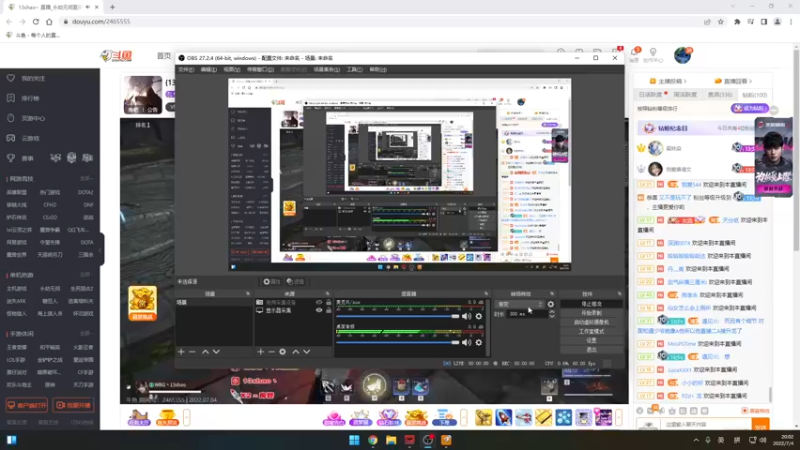The height and width of the screenshot is (450, 800).
Task: Click Start Recording button in OBS Controls
Action: pos(591,313)
